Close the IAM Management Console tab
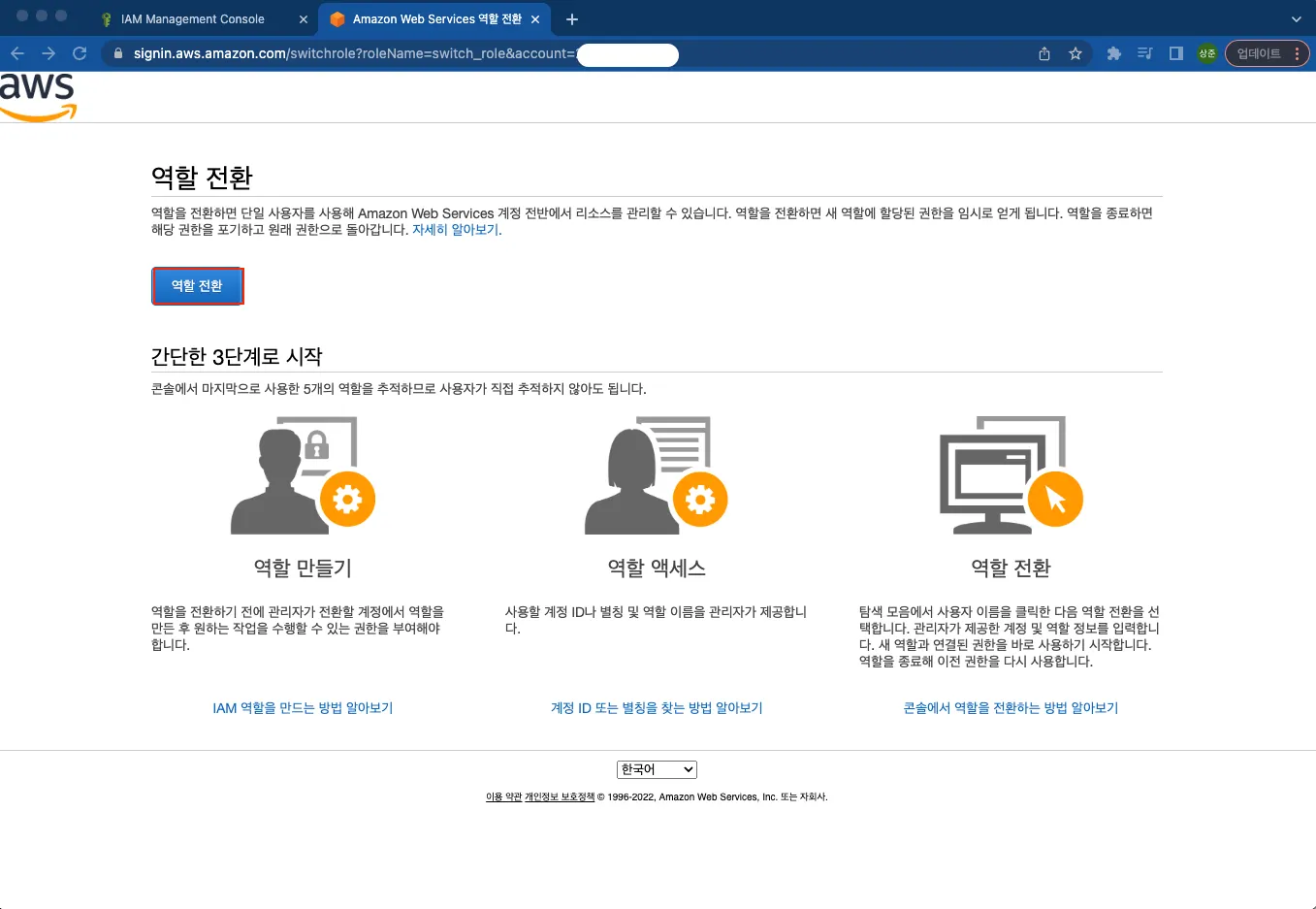Image resolution: width=1316 pixels, height=909 pixels. click(304, 19)
